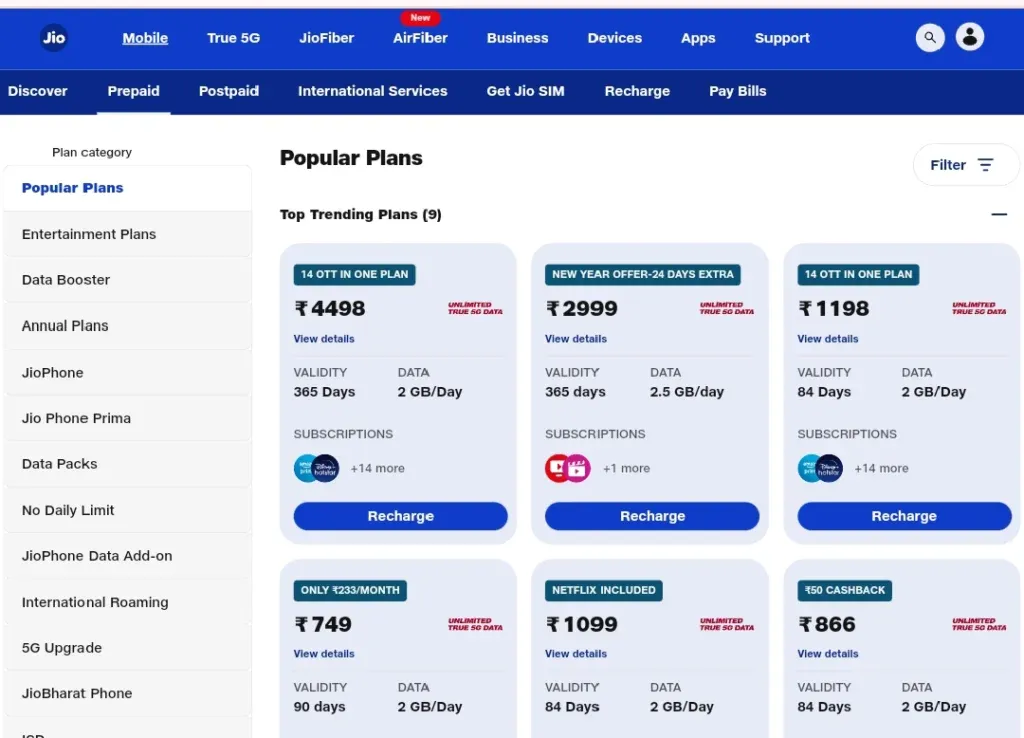
Task: Click Unlimited True 5G badge on ₹749 plan
Action: (475, 624)
